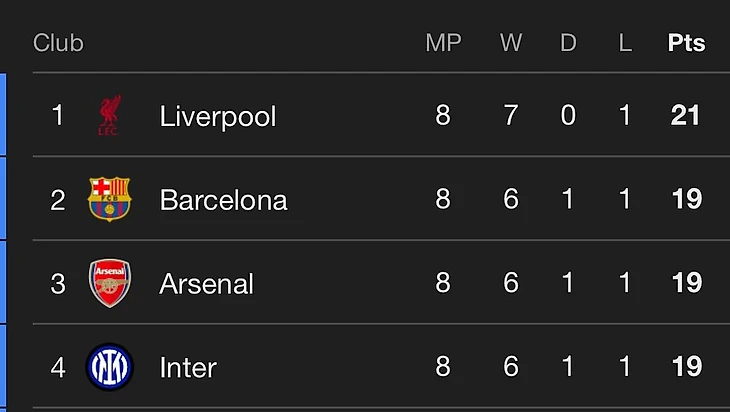730x412 pixels.
Task: Click Barcelona's 19 points value
Action: click(x=686, y=200)
